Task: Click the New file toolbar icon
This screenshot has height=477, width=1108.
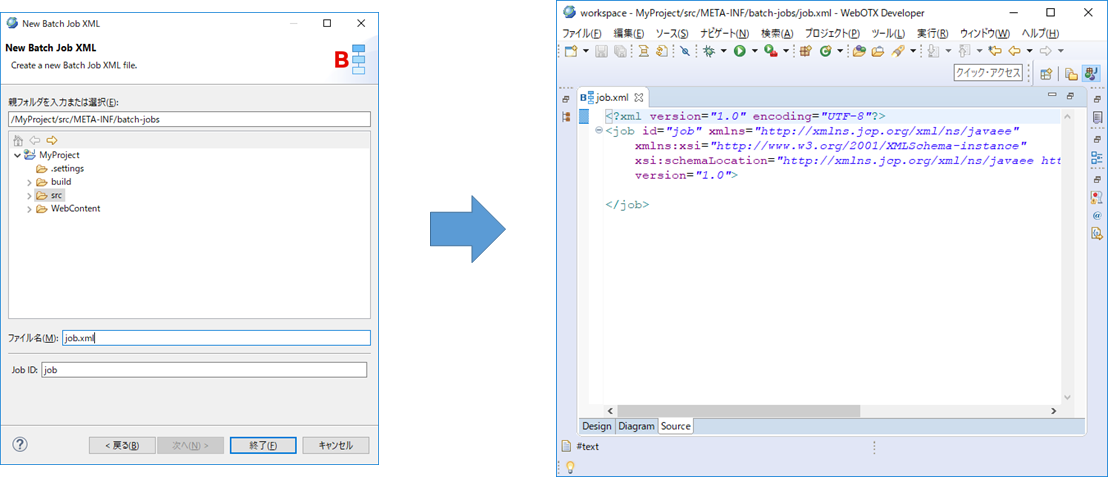Action: pyautogui.click(x=570, y=51)
